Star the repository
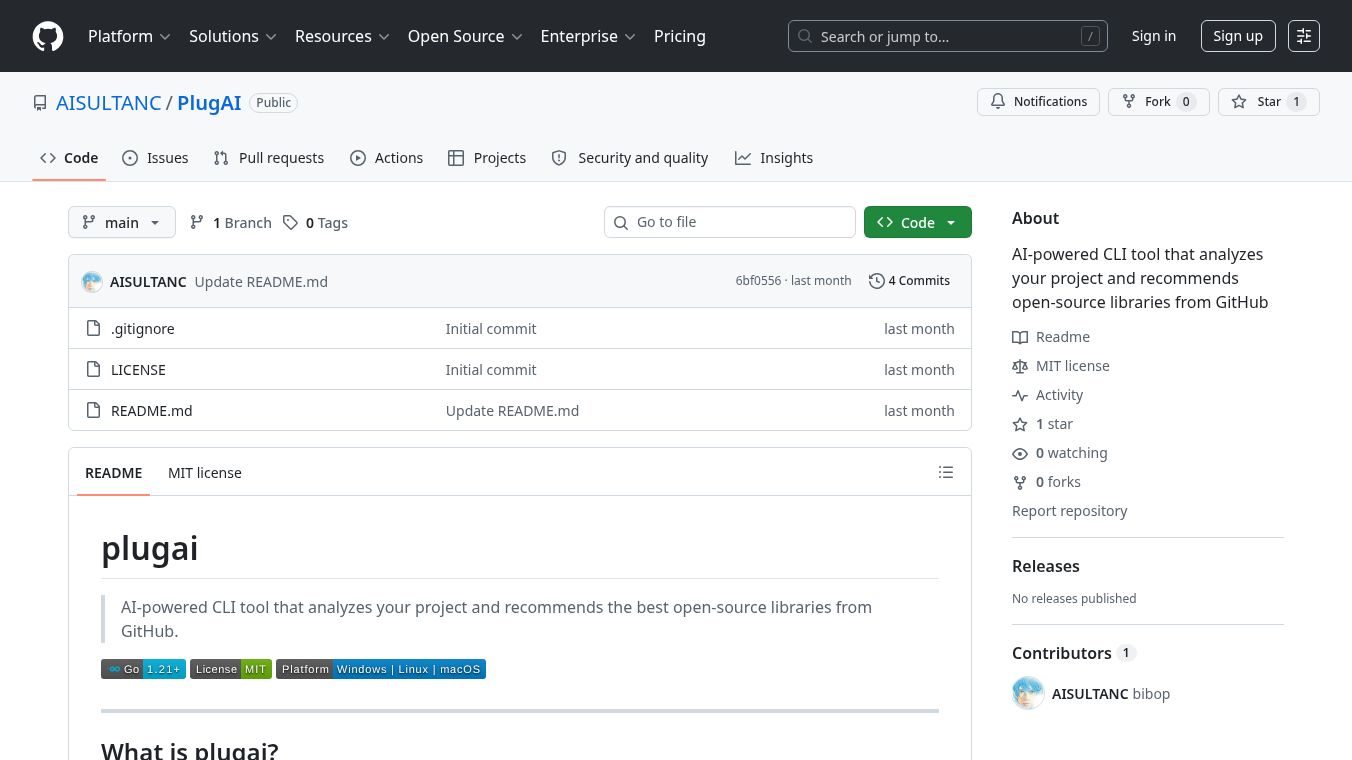Screen dimensions: 1352x760 (x=1268, y=102)
